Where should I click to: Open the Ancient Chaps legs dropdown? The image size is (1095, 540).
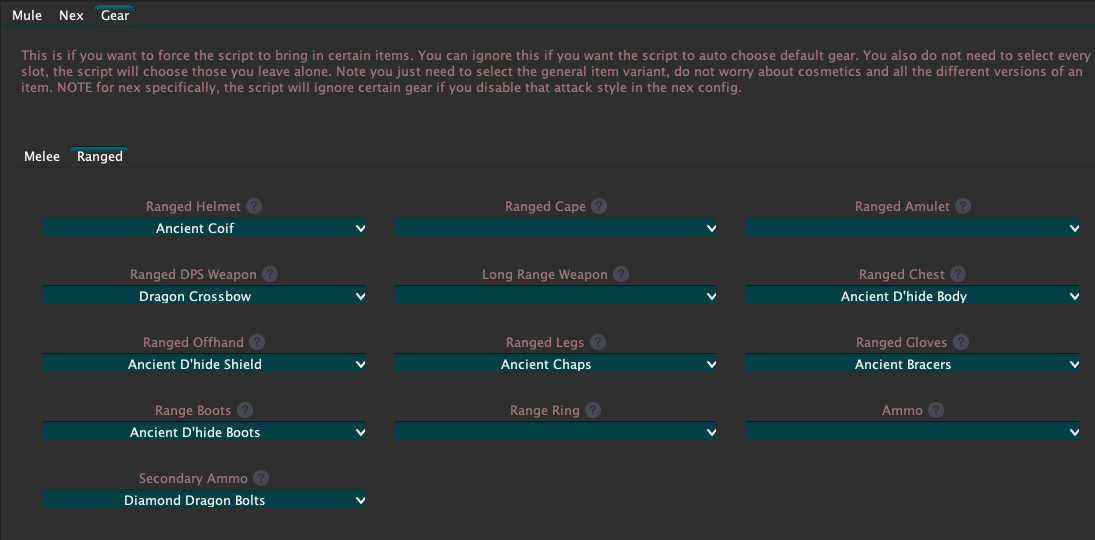point(556,364)
